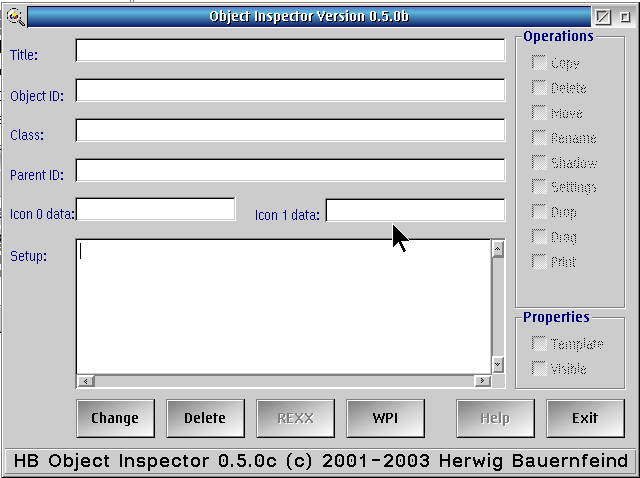Click the Setup box scroll right arrow
Viewport: 640px width, 478px height.
483,381
